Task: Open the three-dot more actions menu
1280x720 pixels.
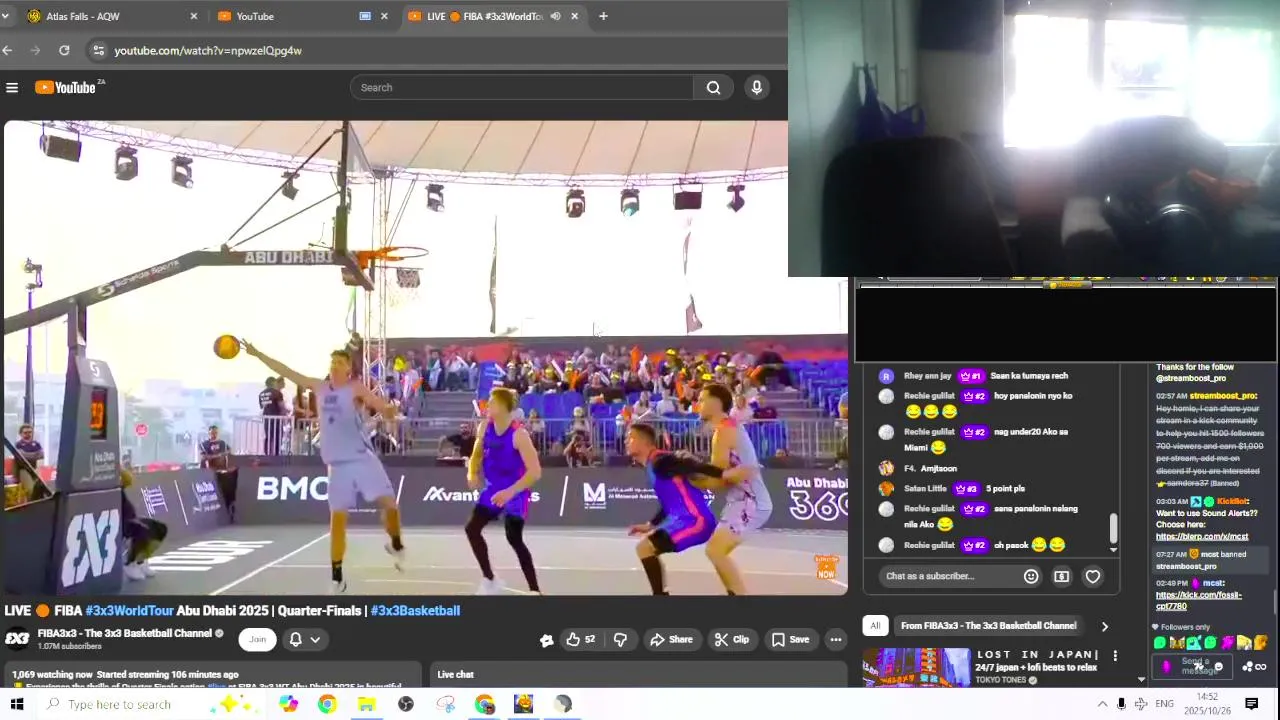Action: tap(836, 639)
